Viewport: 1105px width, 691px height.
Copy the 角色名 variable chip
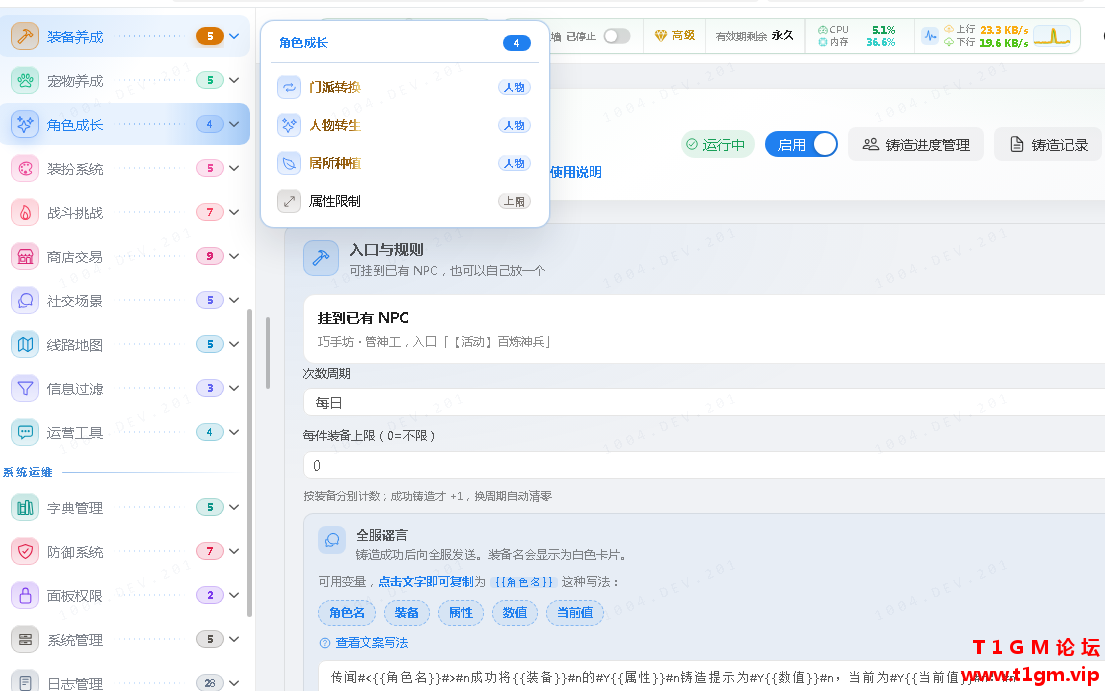347,613
